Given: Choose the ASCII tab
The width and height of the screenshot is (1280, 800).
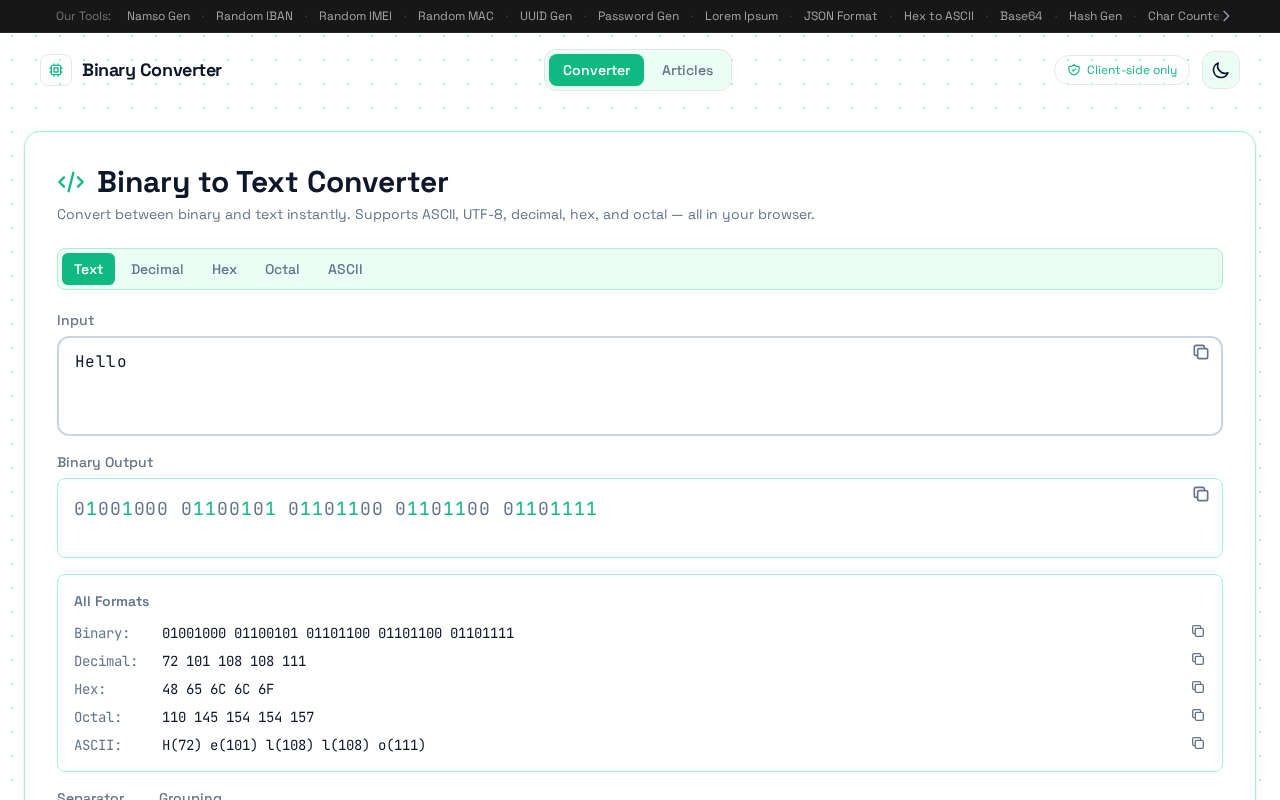Looking at the screenshot, I should coord(345,269).
